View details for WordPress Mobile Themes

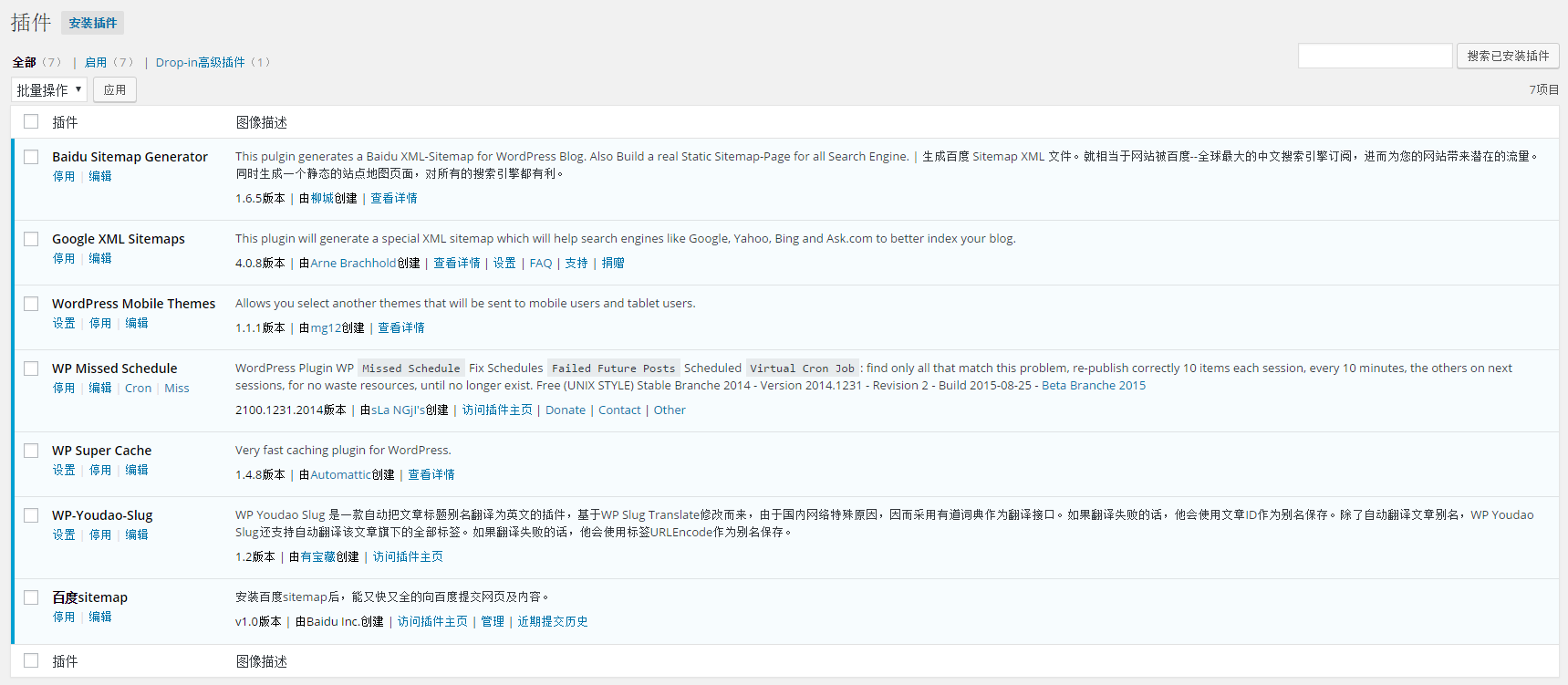click(x=401, y=327)
